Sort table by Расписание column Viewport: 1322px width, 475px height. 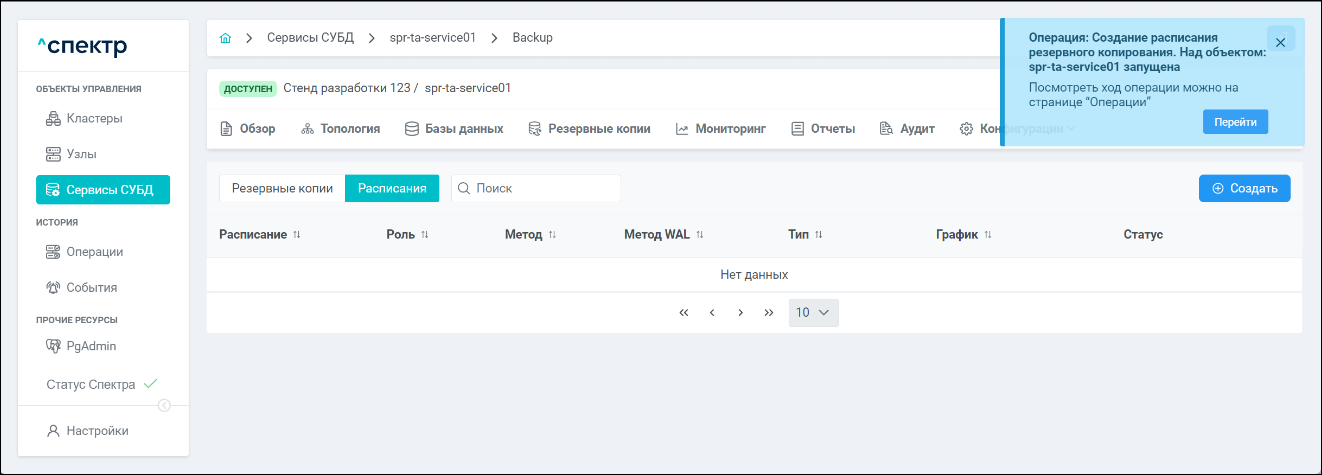pos(296,235)
